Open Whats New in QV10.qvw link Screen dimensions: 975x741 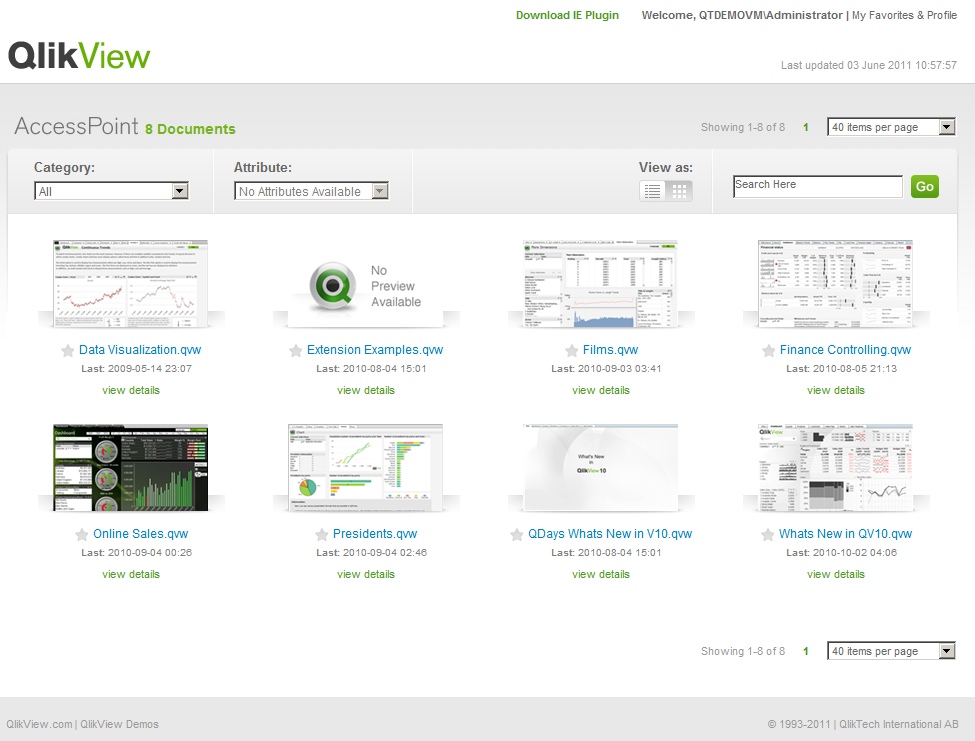point(846,534)
